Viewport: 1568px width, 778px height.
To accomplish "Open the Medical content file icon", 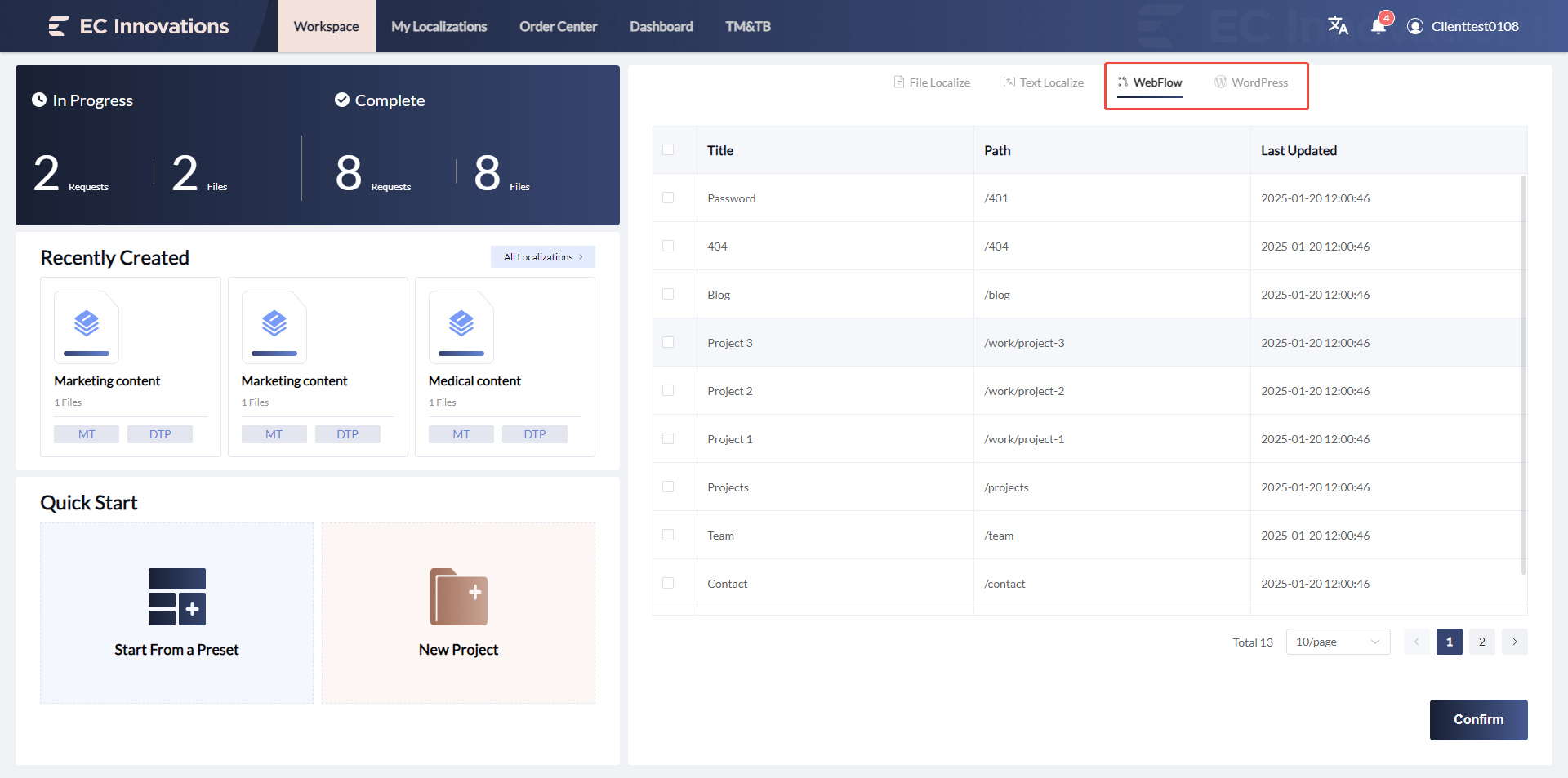I will [x=461, y=327].
